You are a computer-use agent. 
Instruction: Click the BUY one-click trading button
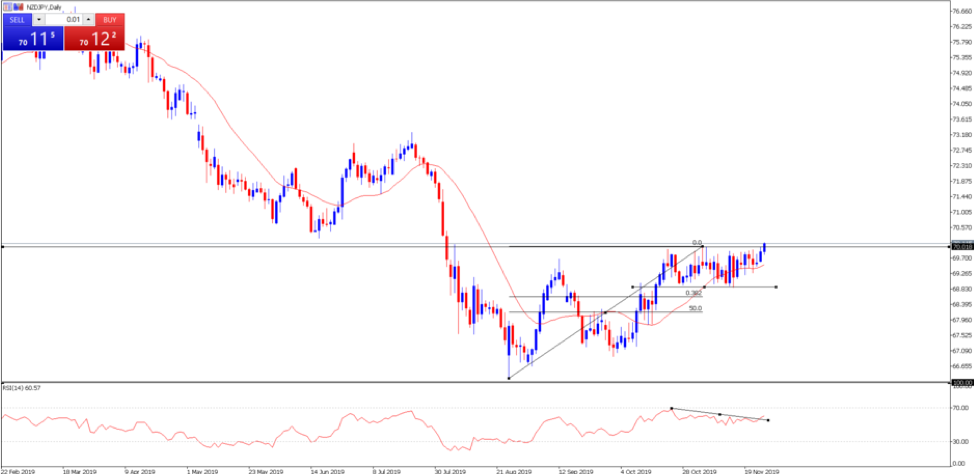click(x=109, y=19)
